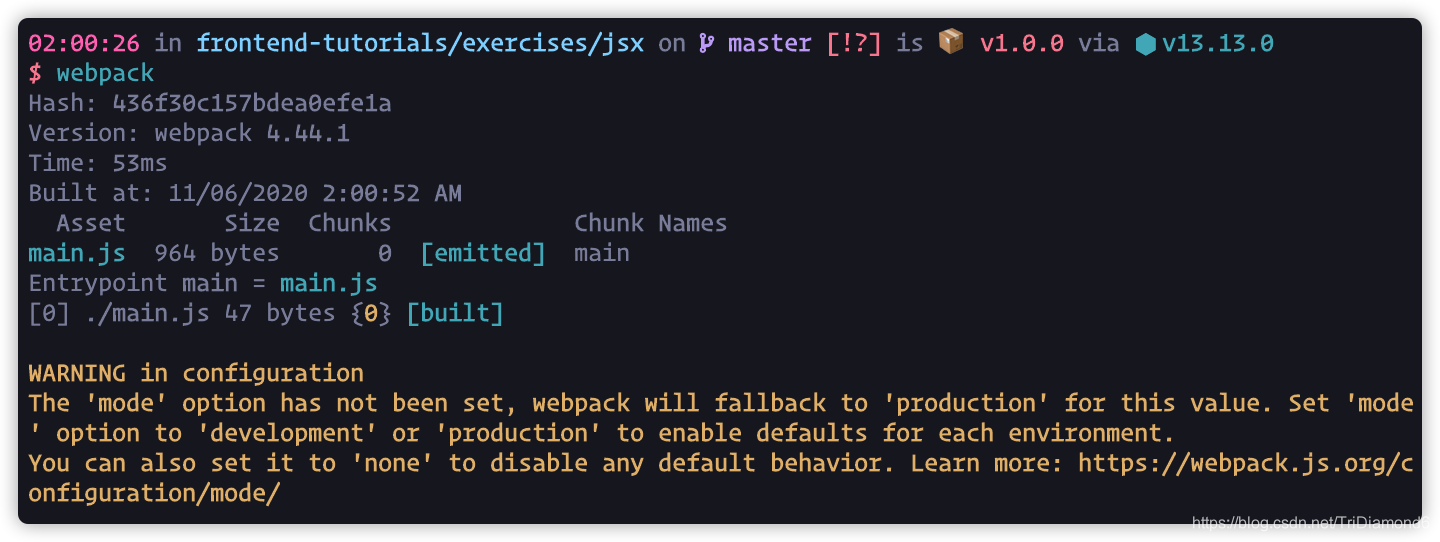Image resolution: width=1440 pixels, height=542 pixels.
Task: Click the v1.0.0 package version
Action: coord(1021,44)
